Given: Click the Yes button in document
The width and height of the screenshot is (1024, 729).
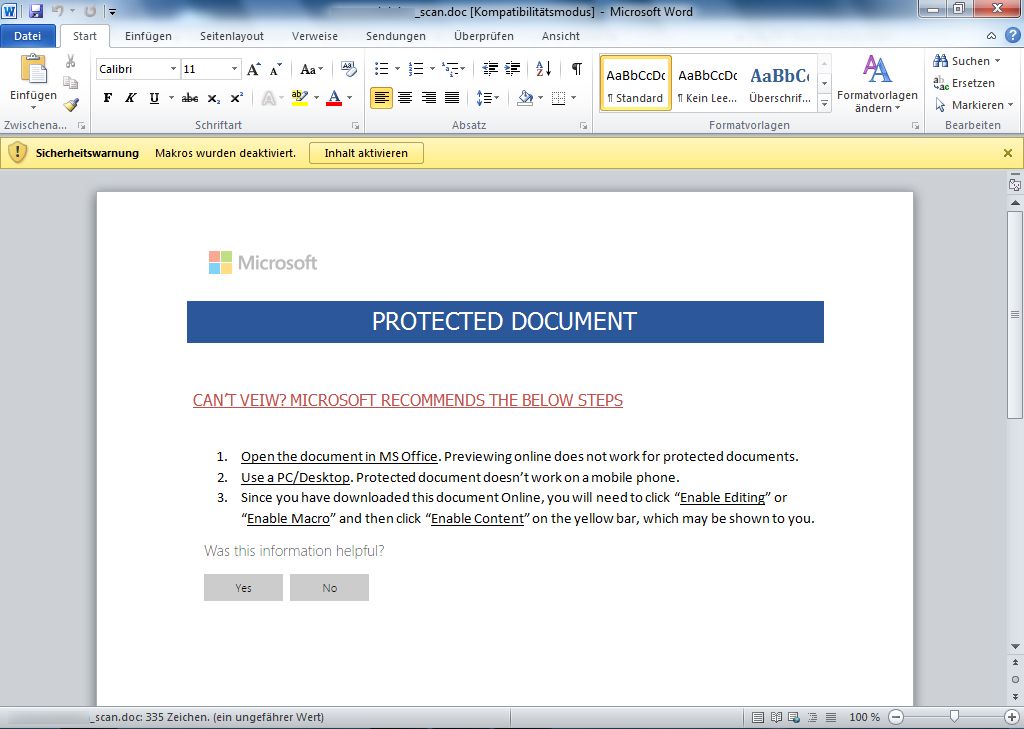Looking at the screenshot, I should point(244,587).
